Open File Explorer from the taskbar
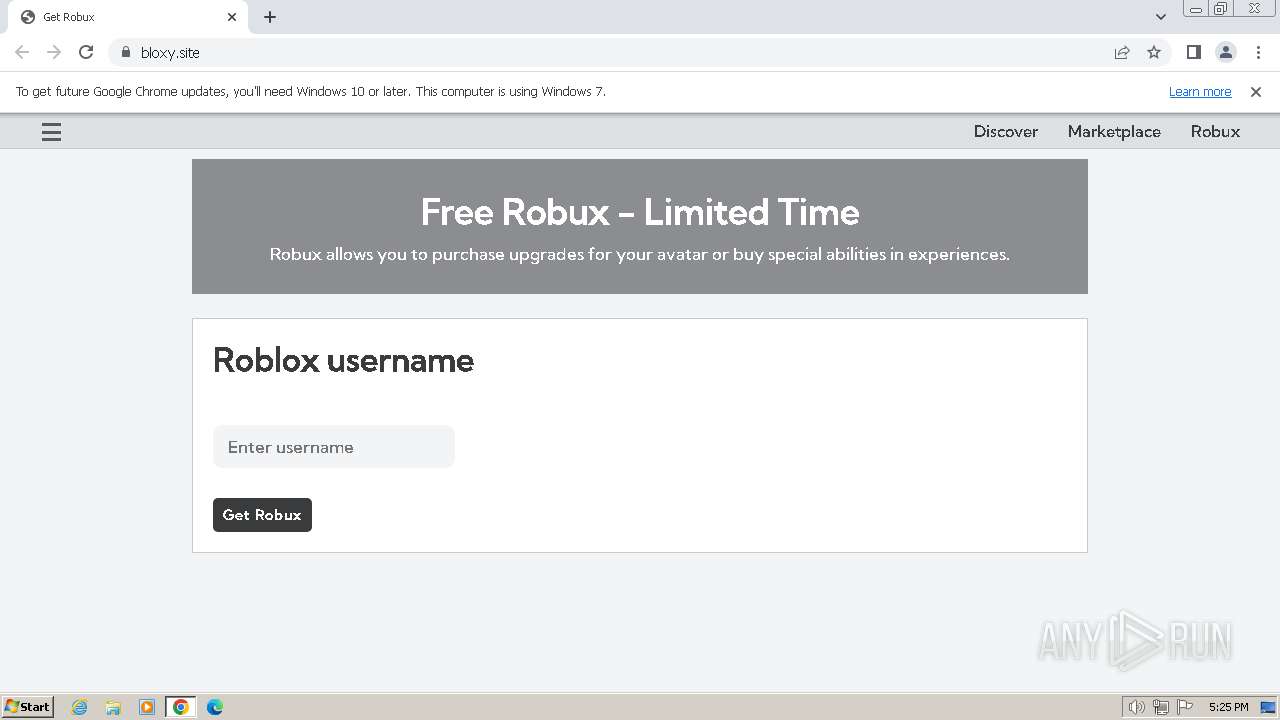 click(x=113, y=707)
